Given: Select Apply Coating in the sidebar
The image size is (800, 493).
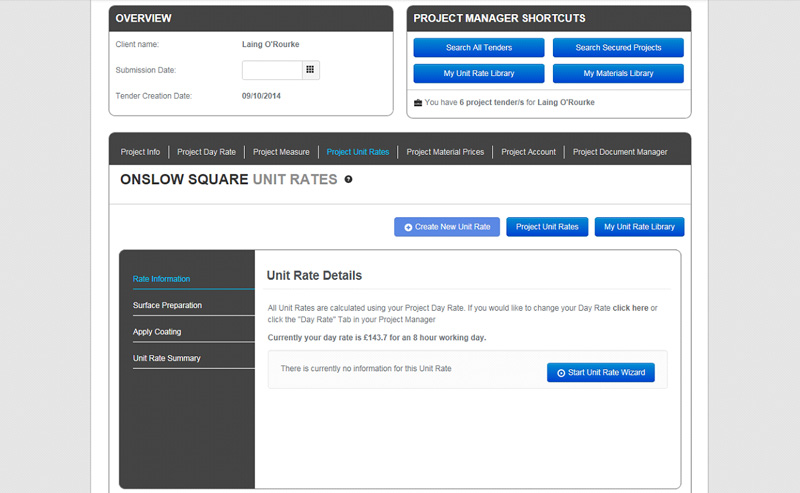Looking at the screenshot, I should pyautogui.click(x=157, y=331).
